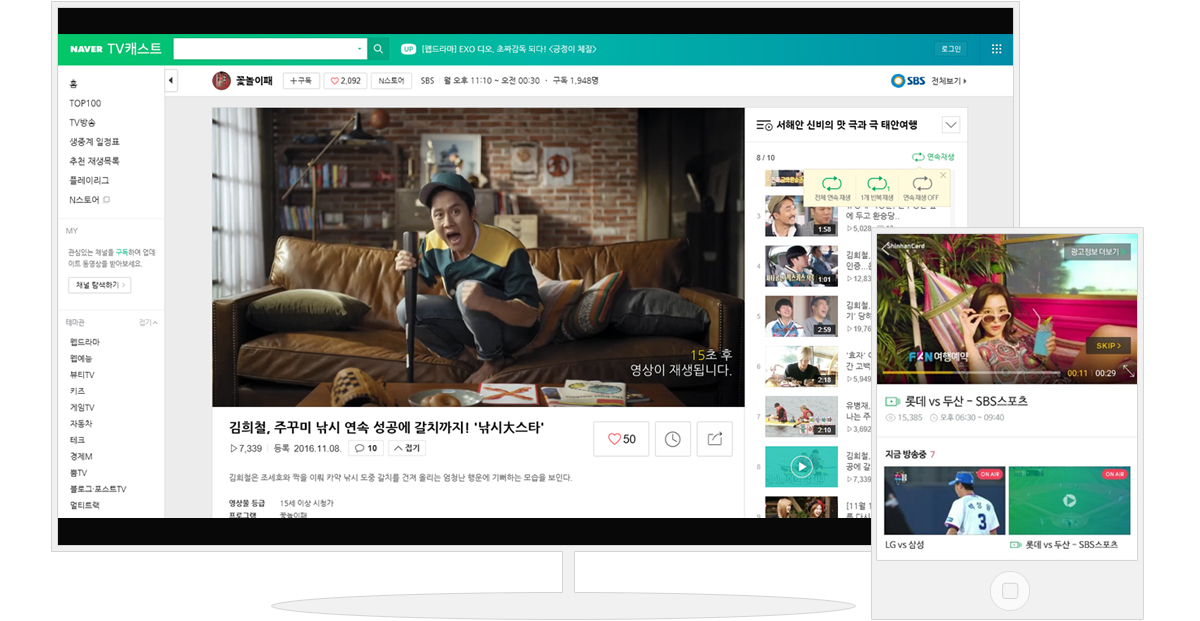The width and height of the screenshot is (1200, 621).
Task: Open 생중계 일정표 in the sidebar
Action: point(94,141)
